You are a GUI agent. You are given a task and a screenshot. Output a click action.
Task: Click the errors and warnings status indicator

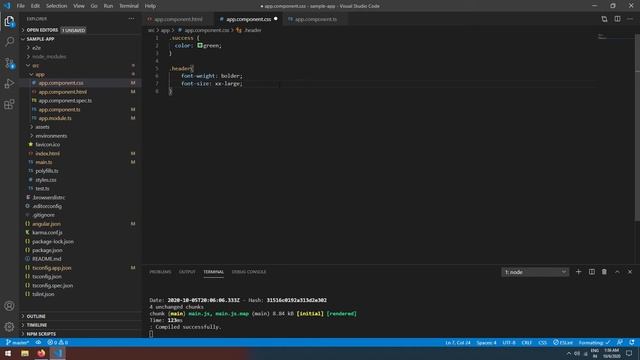(58, 342)
